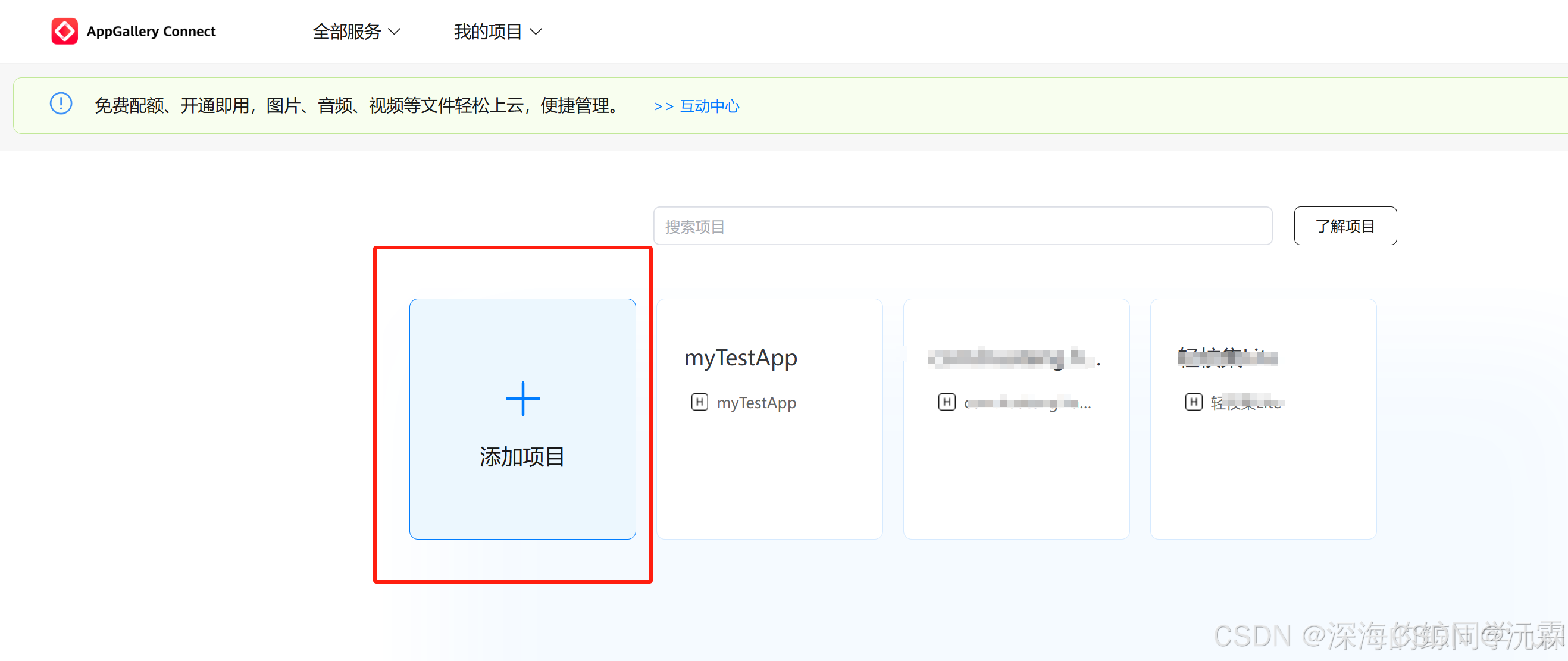Focus the 搜索项目 search field
The height and width of the screenshot is (661, 1568).
962,227
